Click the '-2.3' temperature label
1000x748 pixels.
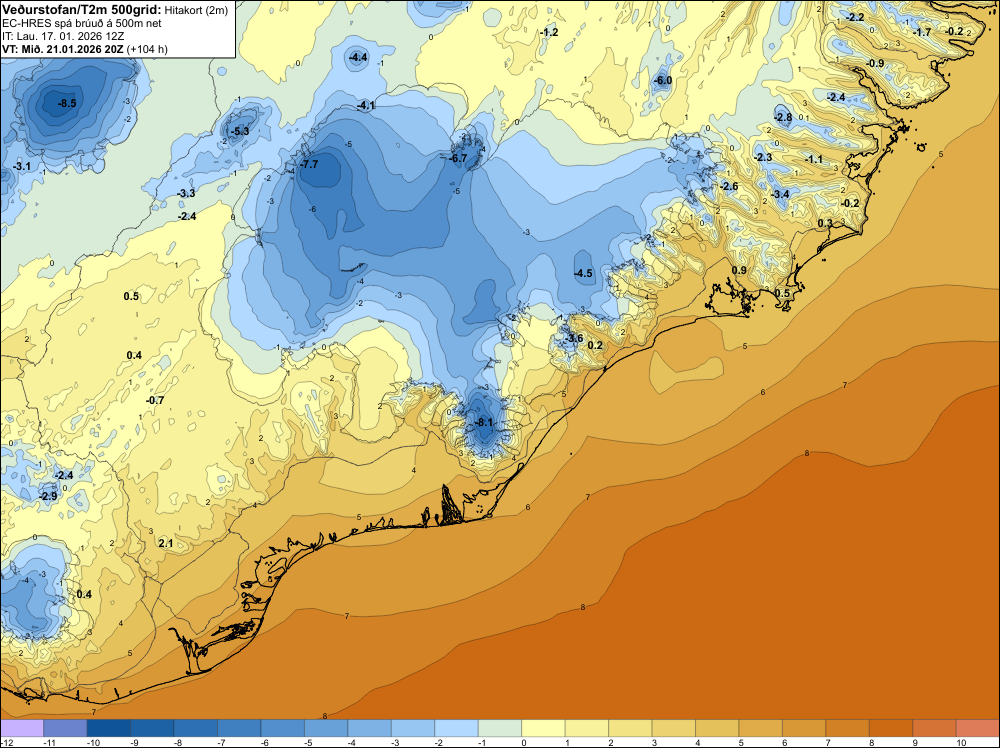pyautogui.click(x=763, y=157)
